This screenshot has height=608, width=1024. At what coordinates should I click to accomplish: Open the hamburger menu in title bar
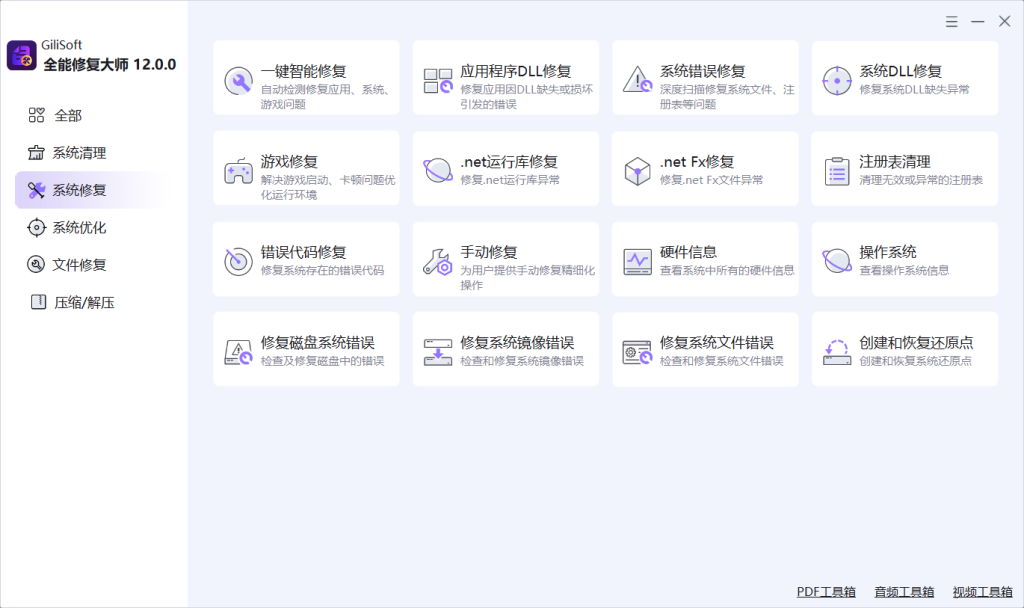pyautogui.click(x=952, y=21)
